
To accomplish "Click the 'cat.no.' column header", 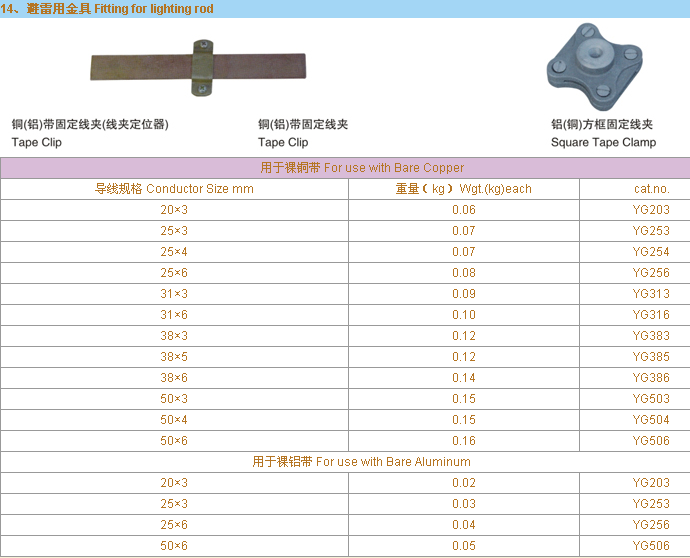I will point(651,189).
